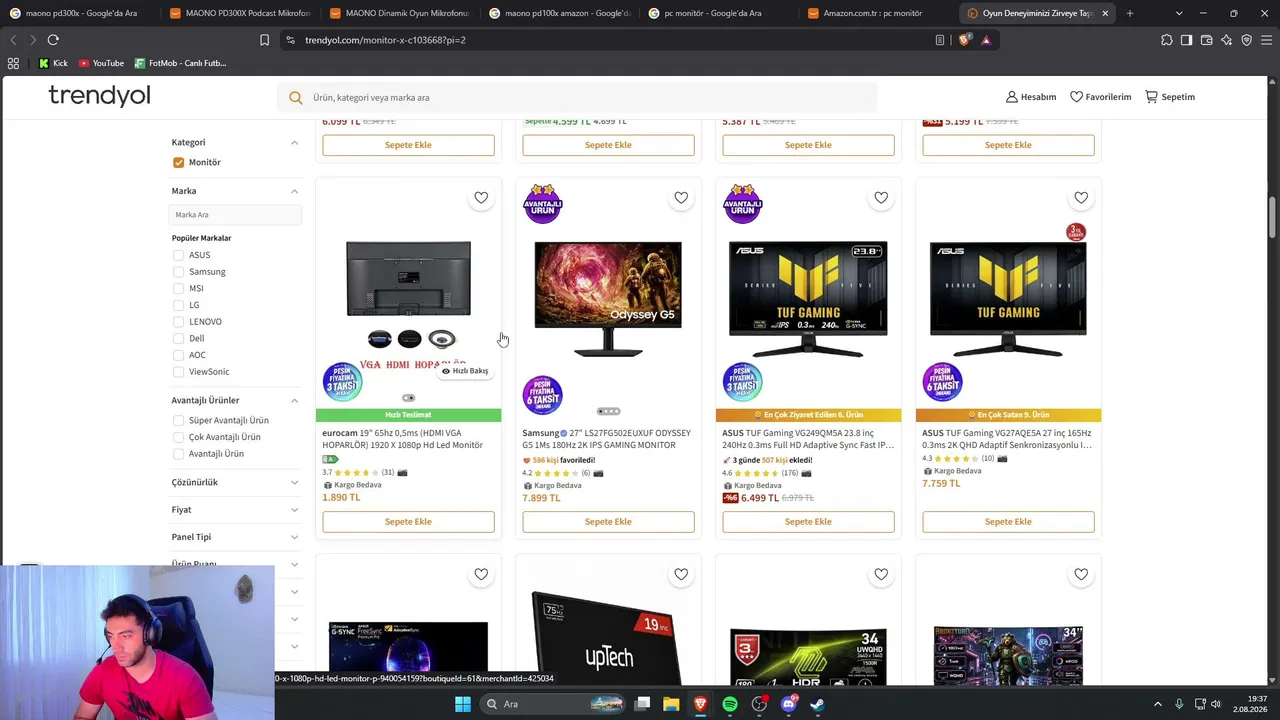
Task: Favorite the ASUS VG249QM5A monitor
Action: [881, 198]
